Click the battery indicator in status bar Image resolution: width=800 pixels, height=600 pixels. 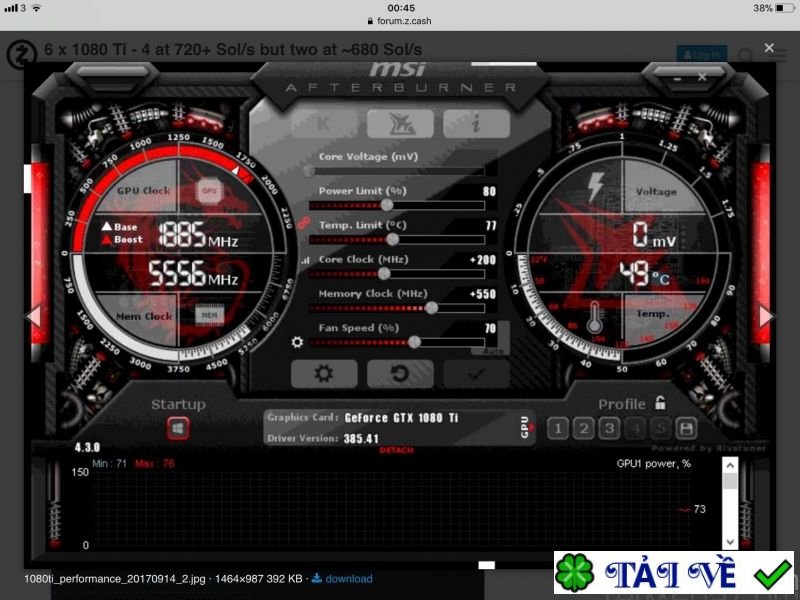785,8
